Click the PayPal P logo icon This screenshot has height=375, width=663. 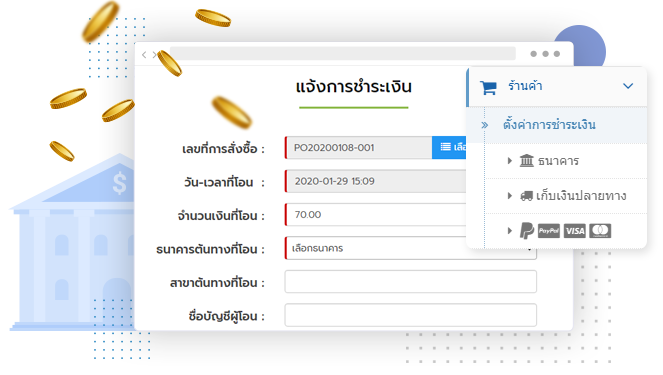tap(526, 230)
